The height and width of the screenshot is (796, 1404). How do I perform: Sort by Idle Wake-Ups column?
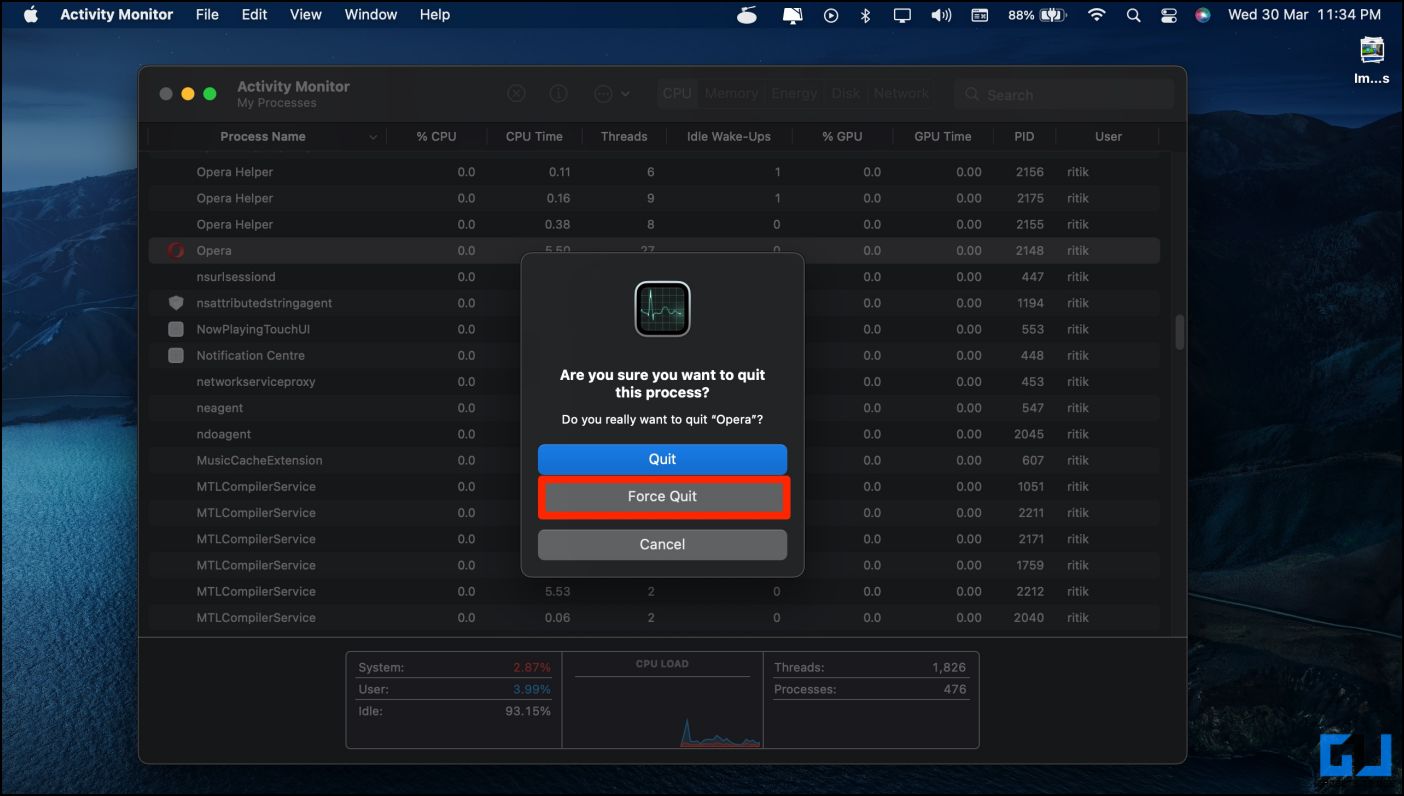pos(729,136)
